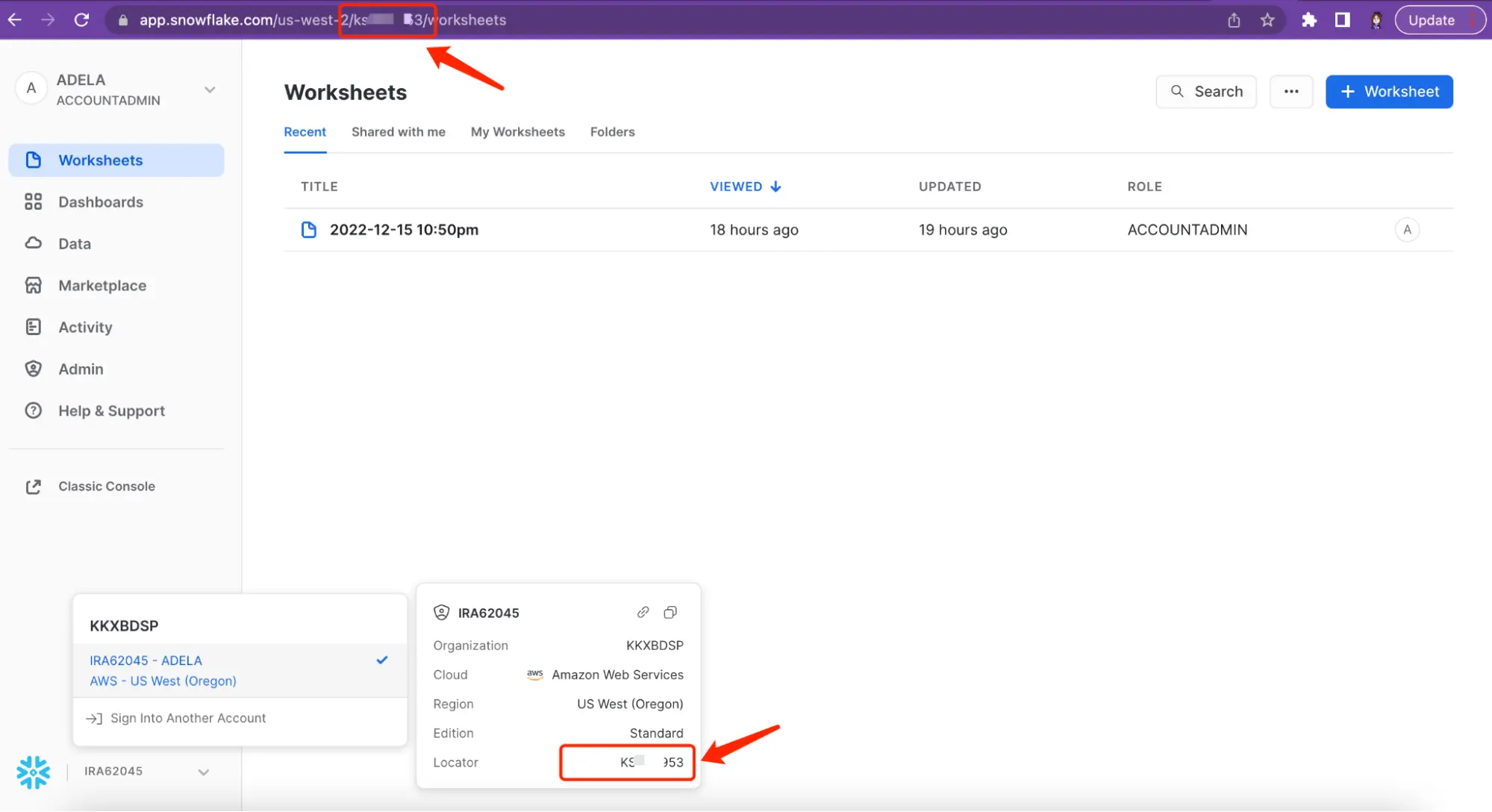Click the Classic Console external link icon
This screenshot has height=812, width=1492.
34,487
